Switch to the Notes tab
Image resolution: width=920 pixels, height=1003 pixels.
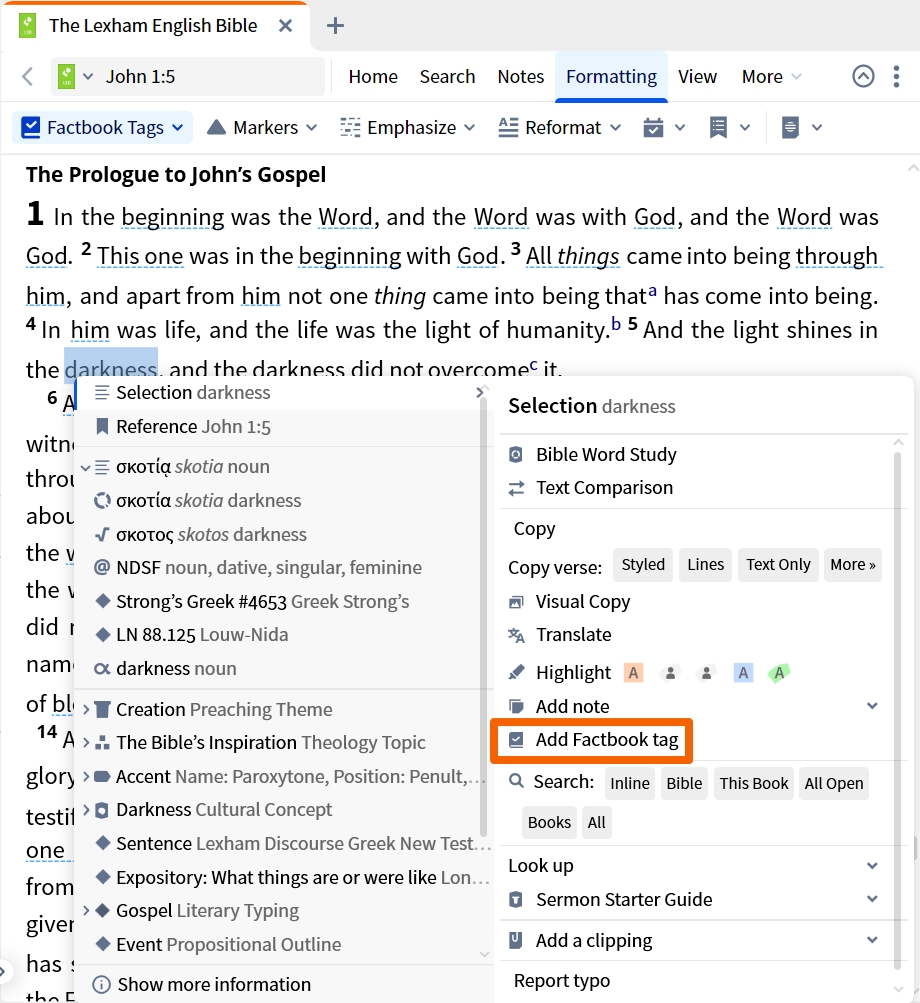pos(521,77)
